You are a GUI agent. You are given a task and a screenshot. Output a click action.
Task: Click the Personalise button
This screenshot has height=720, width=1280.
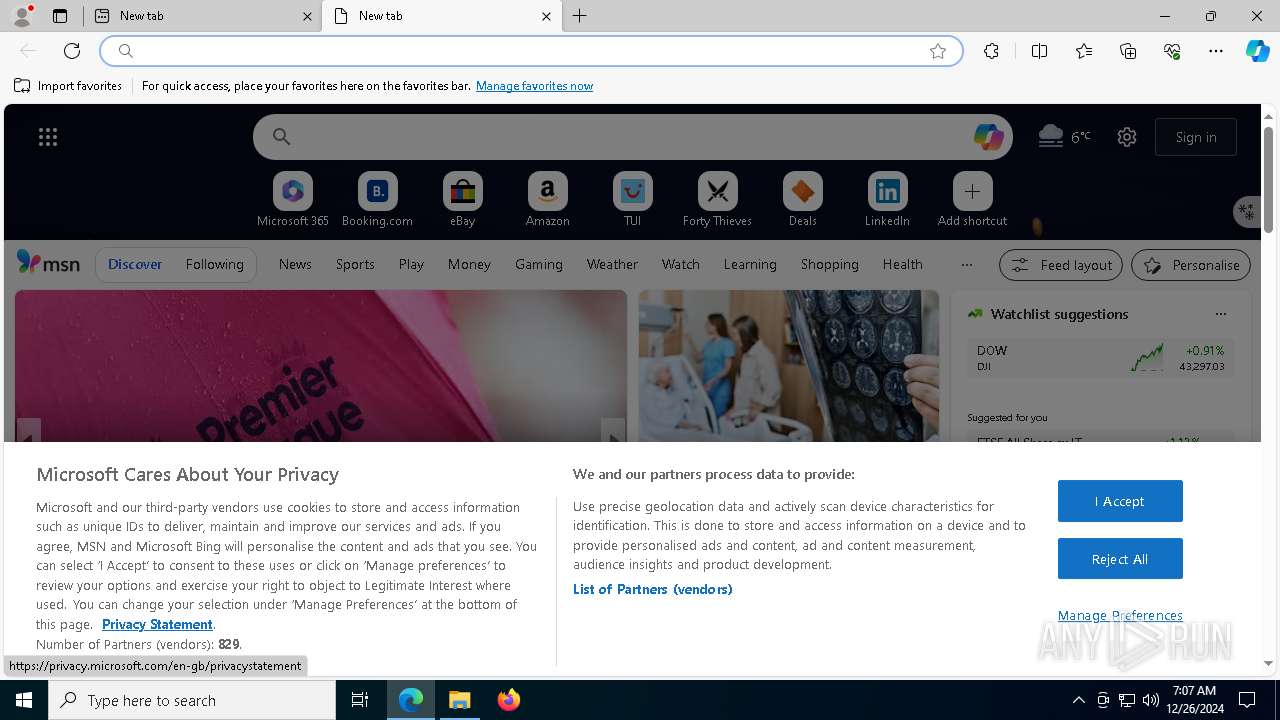pos(1191,265)
